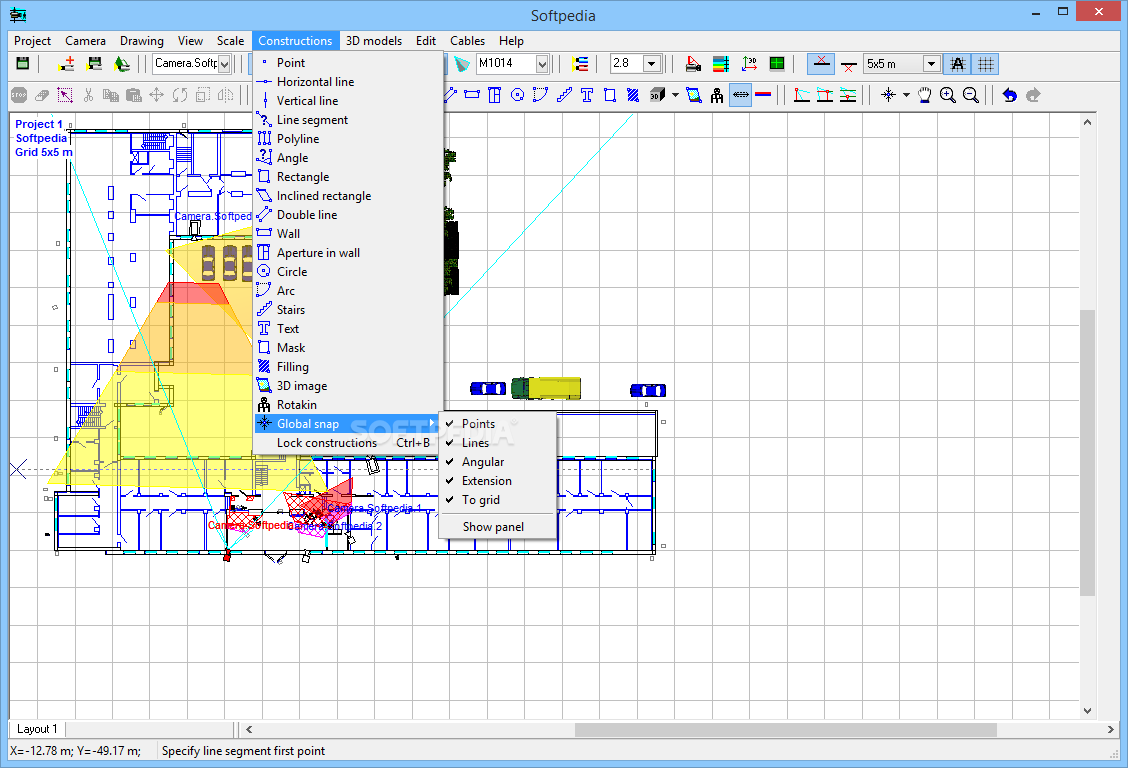Image resolution: width=1128 pixels, height=768 pixels.
Task: Open the Scale menu
Action: click(231, 41)
